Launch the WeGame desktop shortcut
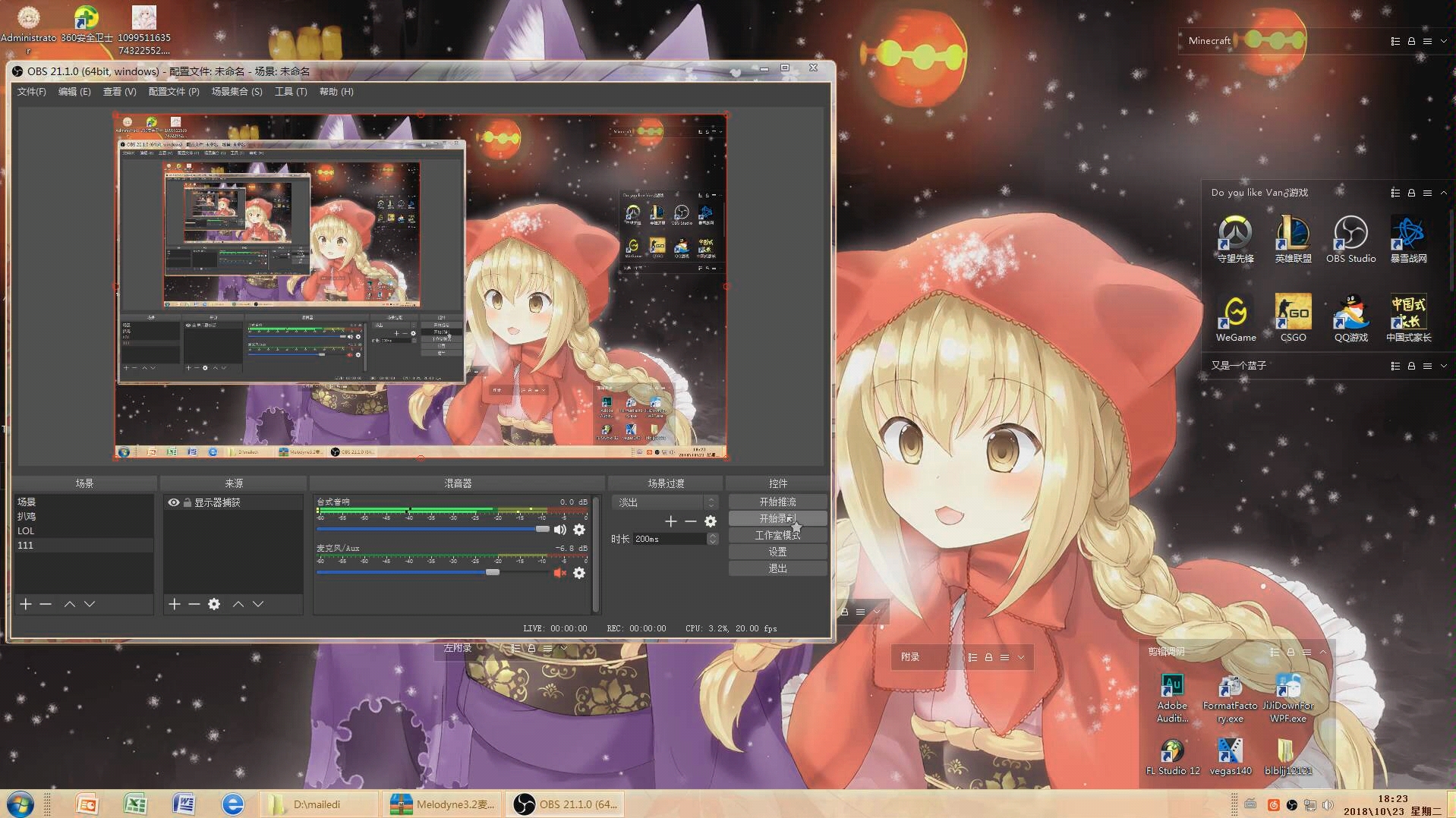Viewport: 1456px width, 818px height. pos(1235,318)
